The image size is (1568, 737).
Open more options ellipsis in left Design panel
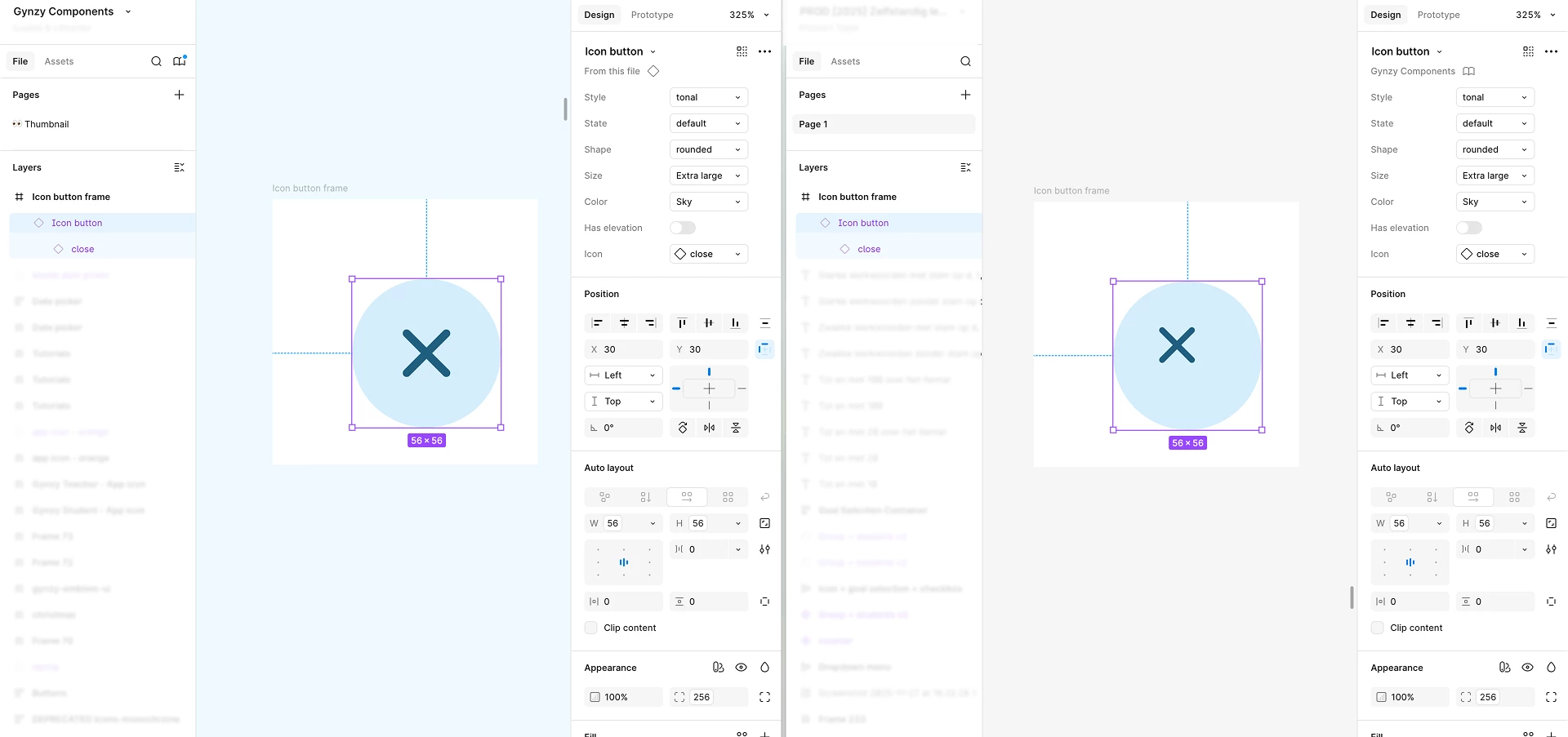(x=764, y=51)
